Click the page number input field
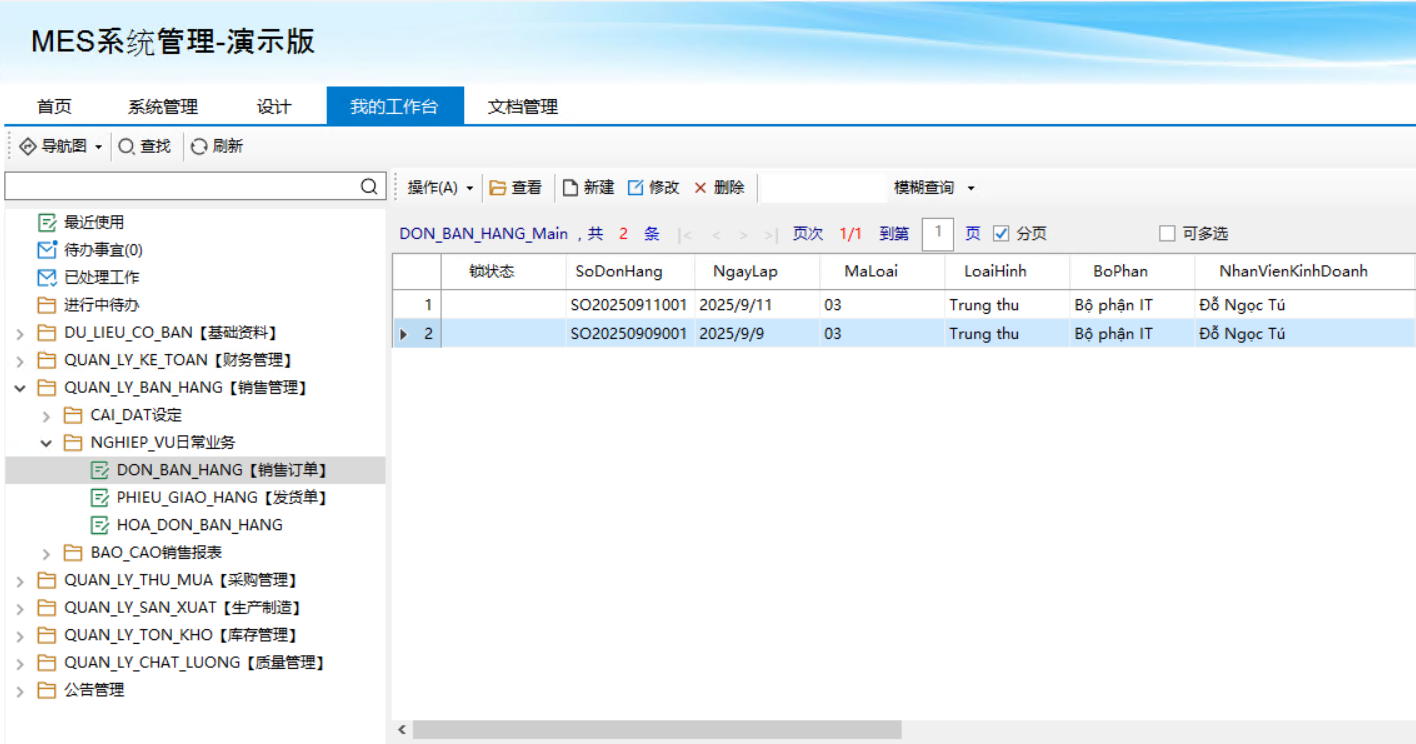 (x=937, y=234)
